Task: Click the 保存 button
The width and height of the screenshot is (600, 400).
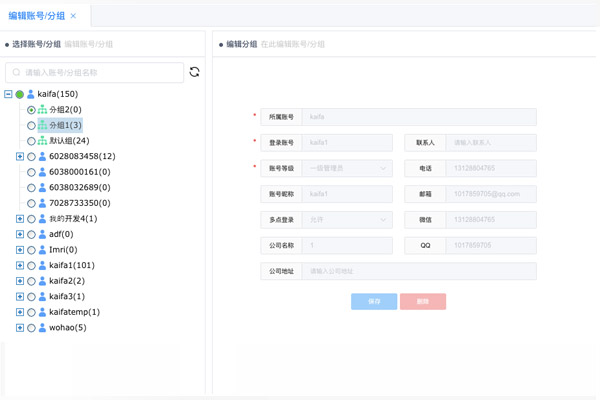Action: pos(374,301)
